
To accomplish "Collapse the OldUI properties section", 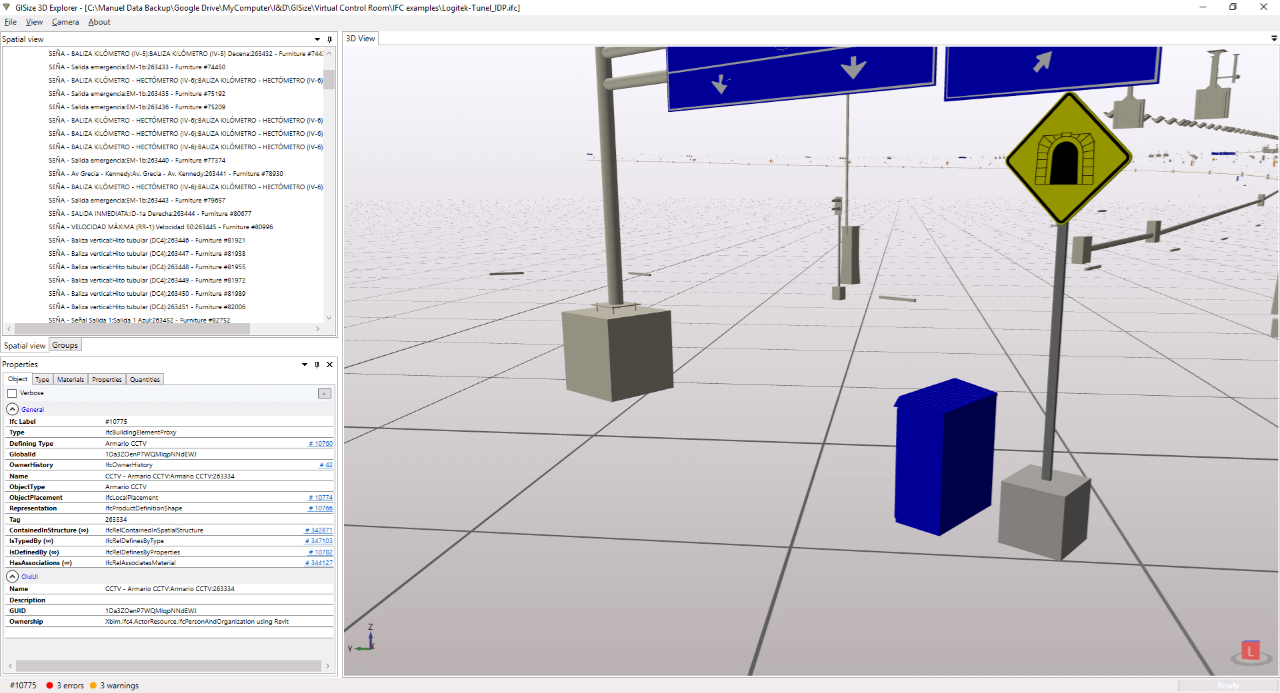I will click(12, 576).
